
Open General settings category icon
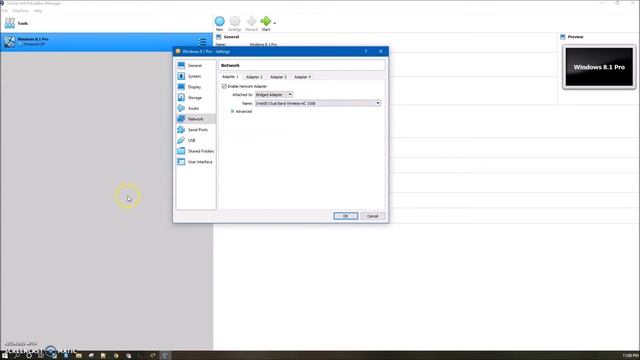[x=181, y=65]
